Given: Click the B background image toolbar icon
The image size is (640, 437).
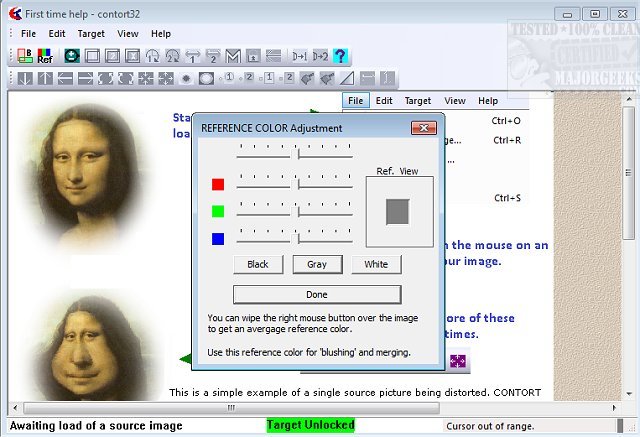Looking at the screenshot, I should tap(25, 56).
